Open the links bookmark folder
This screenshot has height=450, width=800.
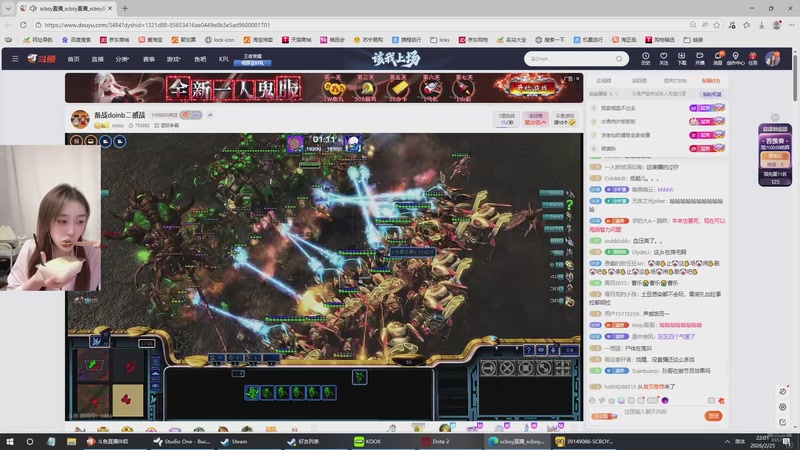(x=440, y=40)
